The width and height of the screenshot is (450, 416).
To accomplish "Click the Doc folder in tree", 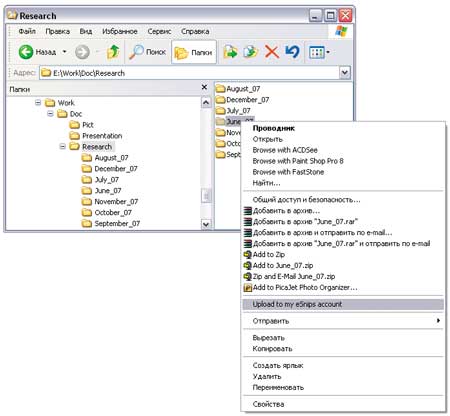I will 69,114.
